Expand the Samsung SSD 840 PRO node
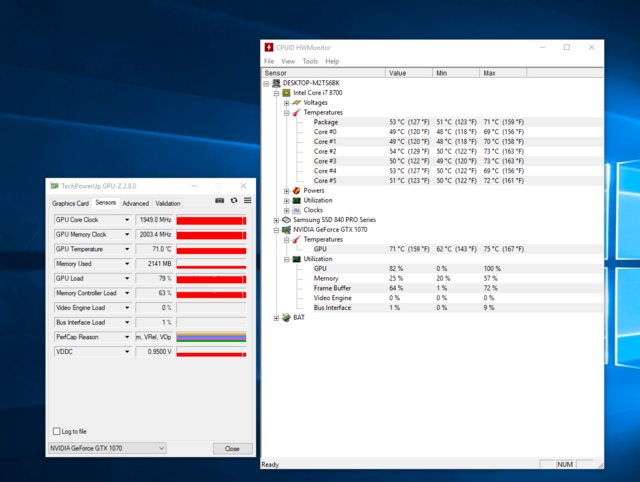 tap(276, 220)
